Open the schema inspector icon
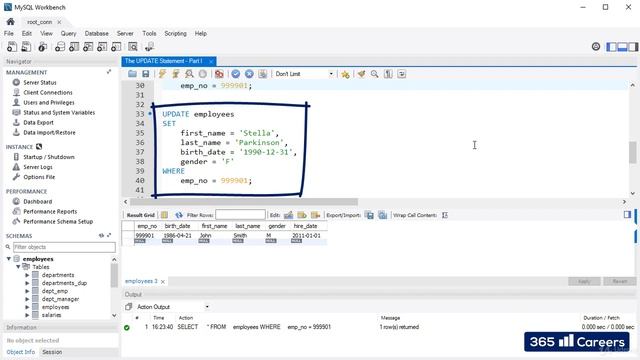Viewport: 640px width, 360px height. pyautogui.click(x=43, y=47)
